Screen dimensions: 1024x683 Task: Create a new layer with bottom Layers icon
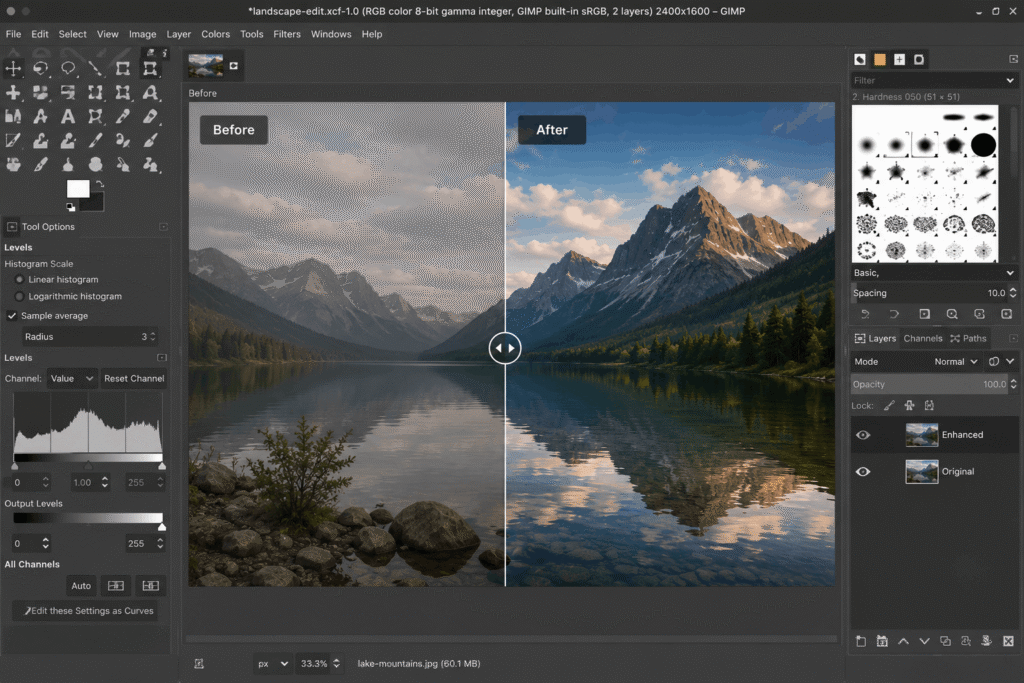click(861, 641)
